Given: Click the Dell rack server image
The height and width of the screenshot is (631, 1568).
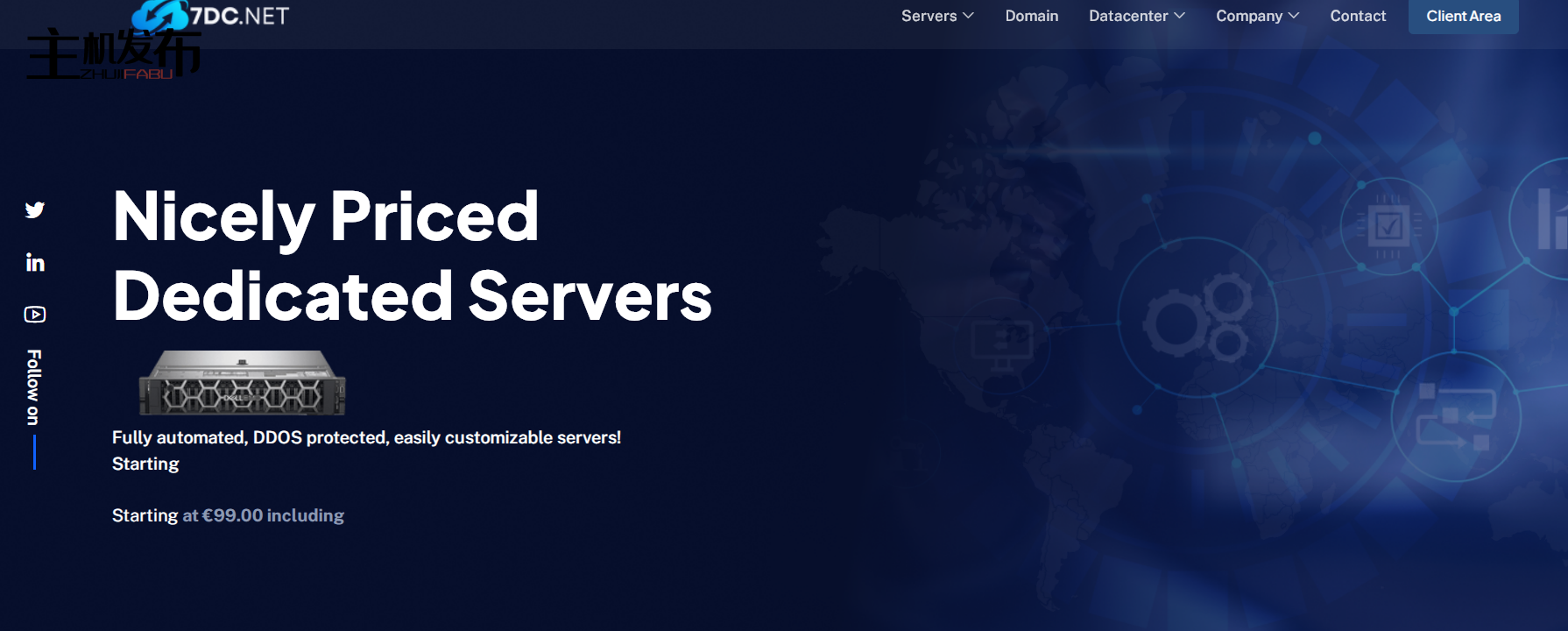Looking at the screenshot, I should pyautogui.click(x=243, y=383).
